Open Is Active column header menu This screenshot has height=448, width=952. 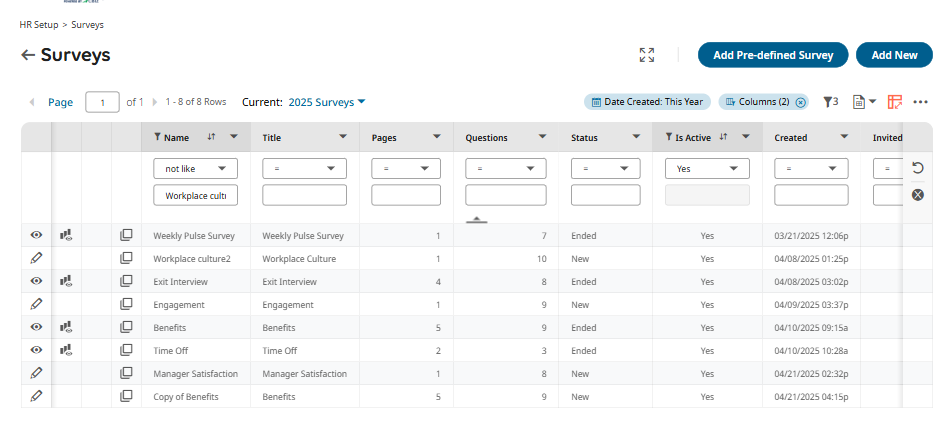[746, 137]
